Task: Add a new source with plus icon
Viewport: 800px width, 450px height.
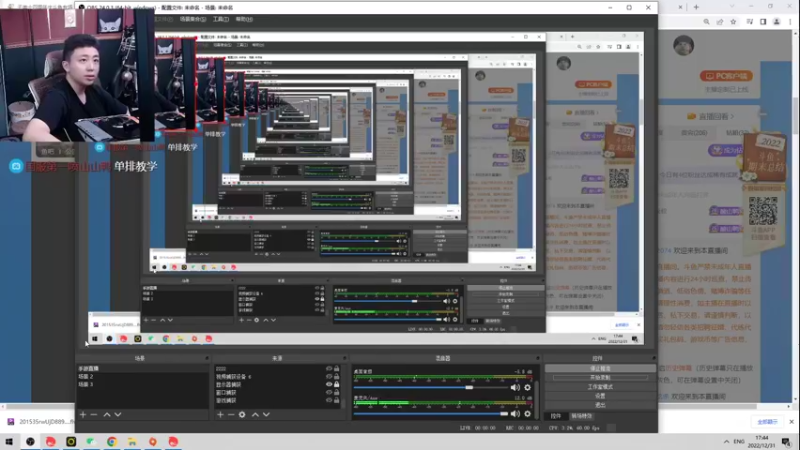Action: click(x=220, y=415)
